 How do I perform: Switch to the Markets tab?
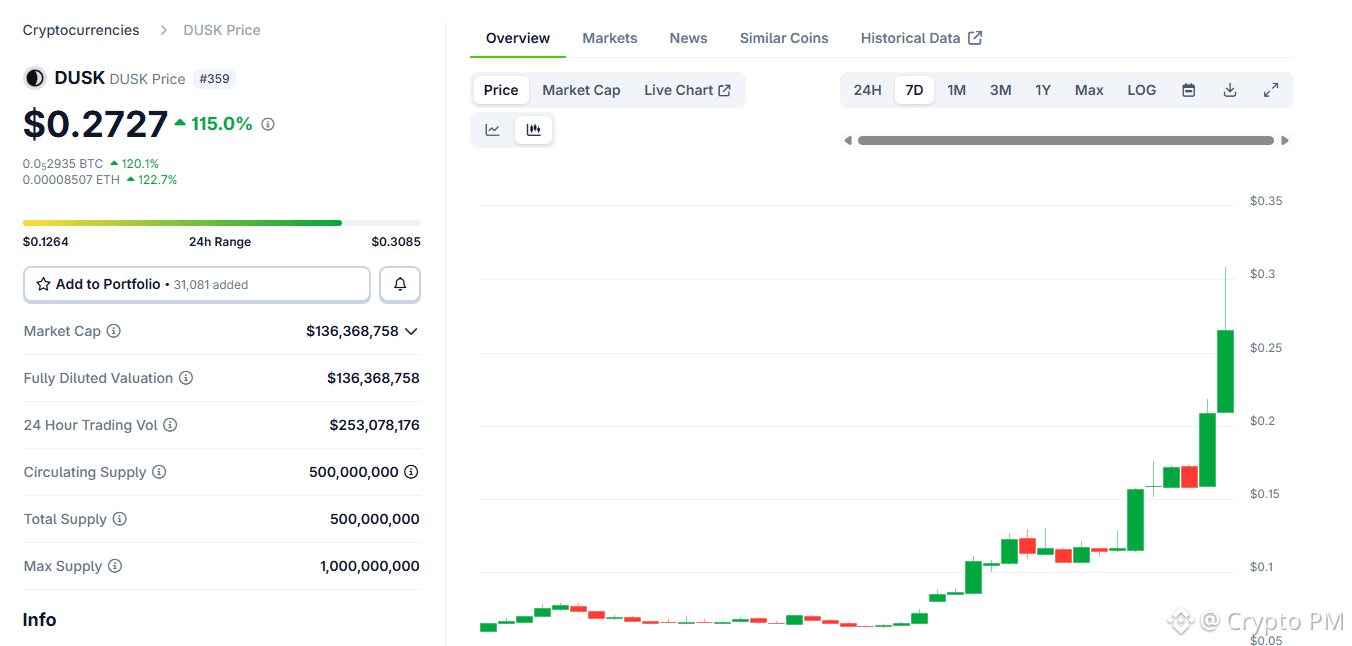coord(609,38)
